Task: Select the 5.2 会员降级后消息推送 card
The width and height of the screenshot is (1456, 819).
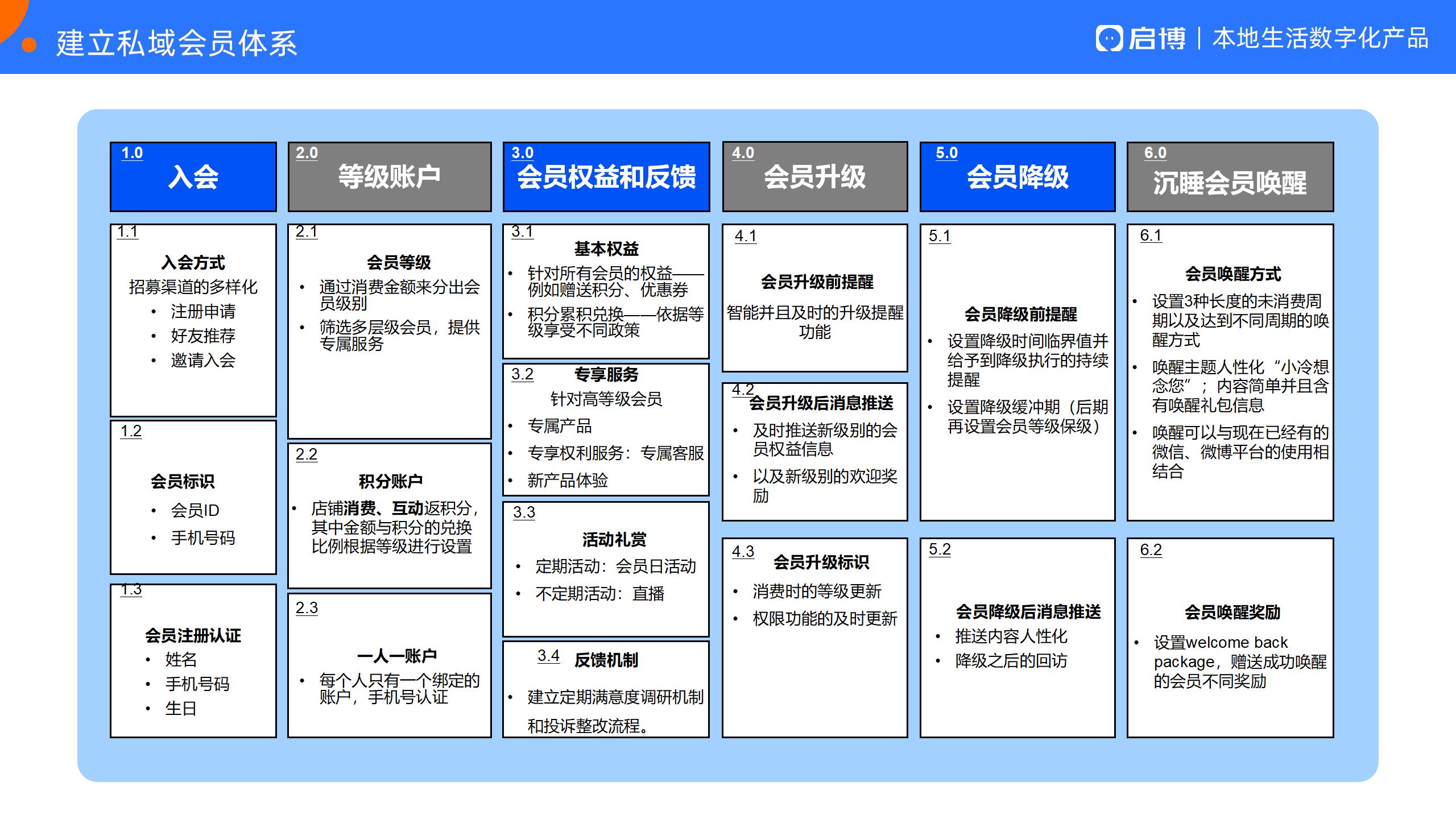Action: coord(1017,637)
